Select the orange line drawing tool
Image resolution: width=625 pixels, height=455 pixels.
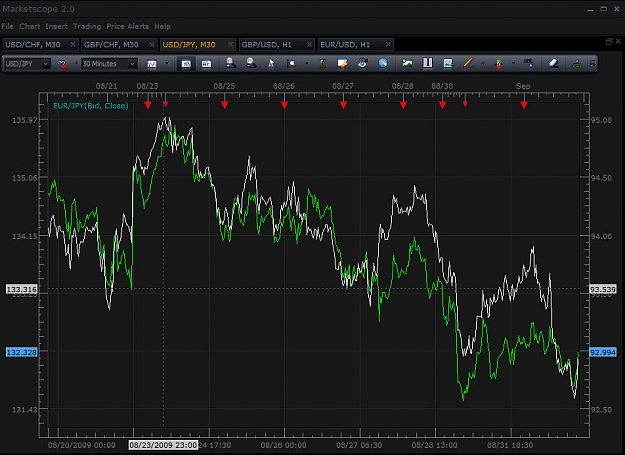coord(468,63)
